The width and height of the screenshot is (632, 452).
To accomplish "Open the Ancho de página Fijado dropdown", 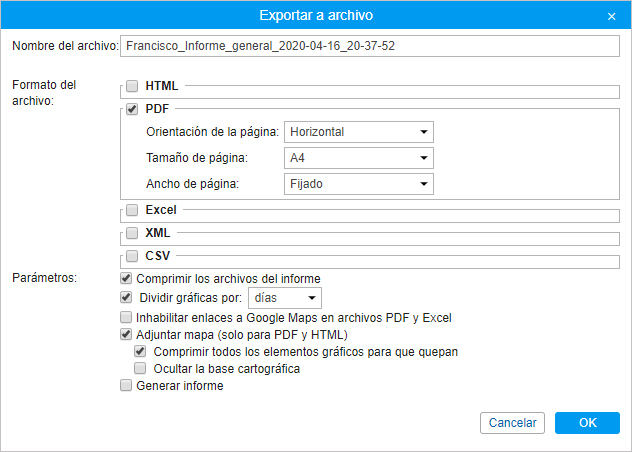I will pos(359,184).
